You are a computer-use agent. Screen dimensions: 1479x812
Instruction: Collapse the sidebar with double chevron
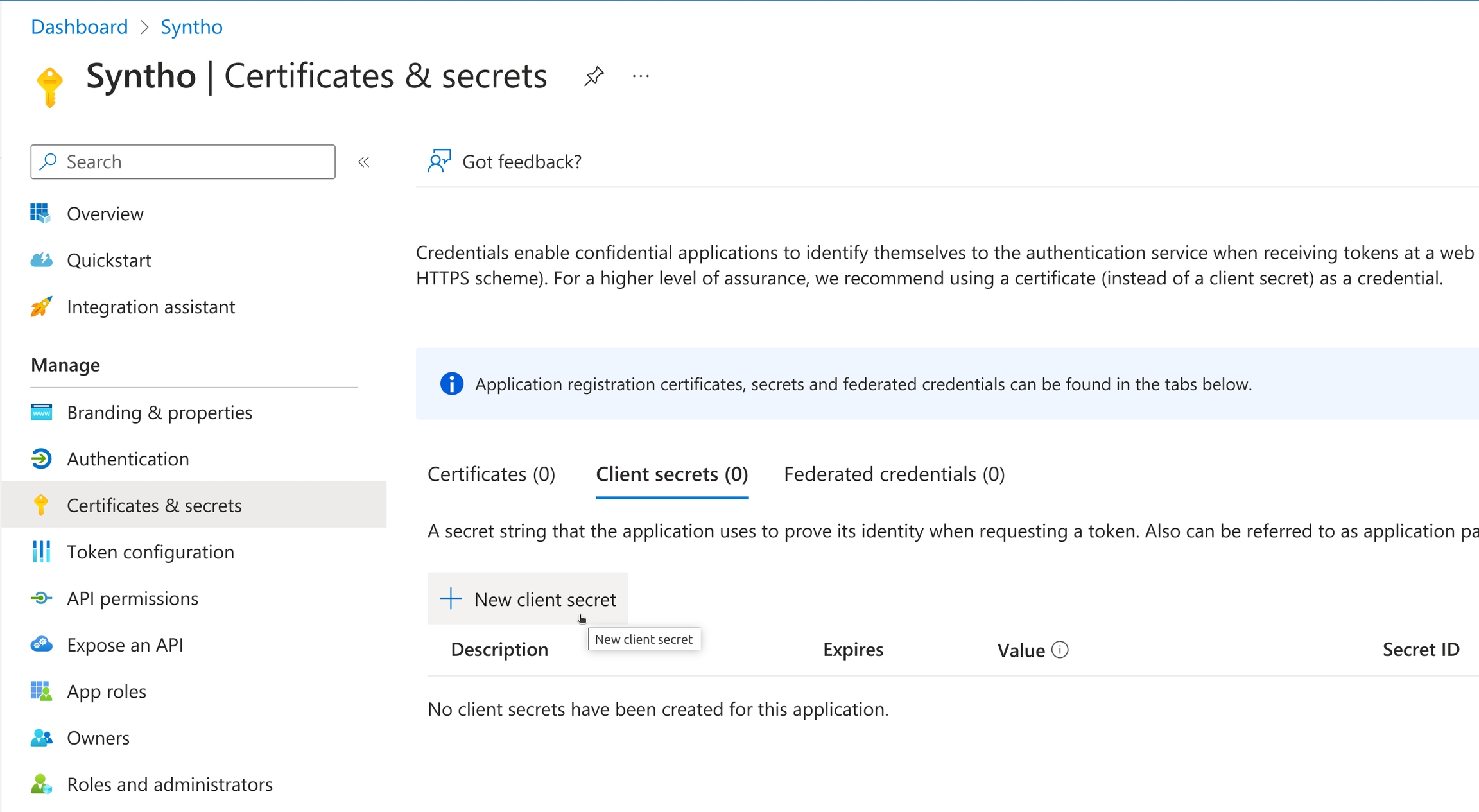pos(364,162)
